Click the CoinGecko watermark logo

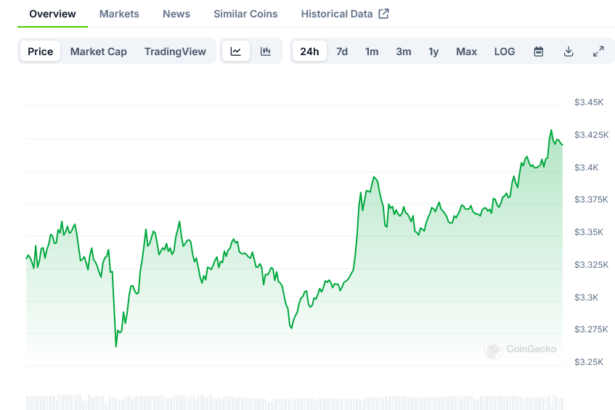[520, 349]
